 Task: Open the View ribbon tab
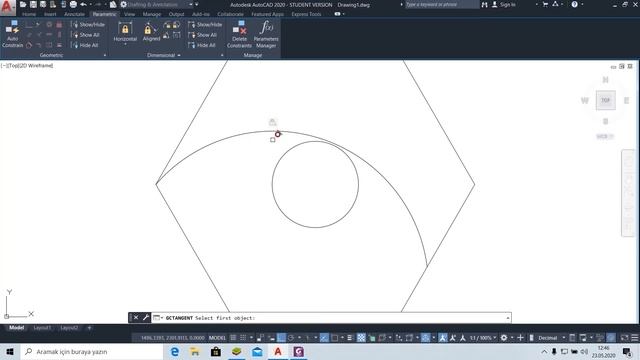pyautogui.click(x=129, y=14)
